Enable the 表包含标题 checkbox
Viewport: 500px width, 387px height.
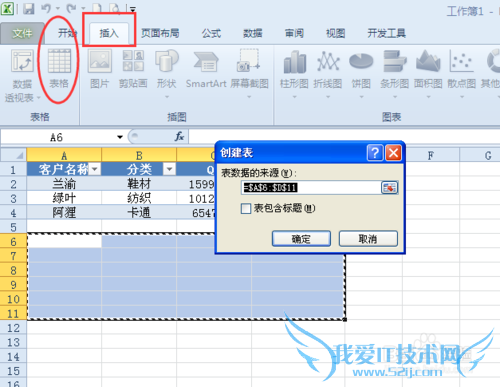point(246,209)
